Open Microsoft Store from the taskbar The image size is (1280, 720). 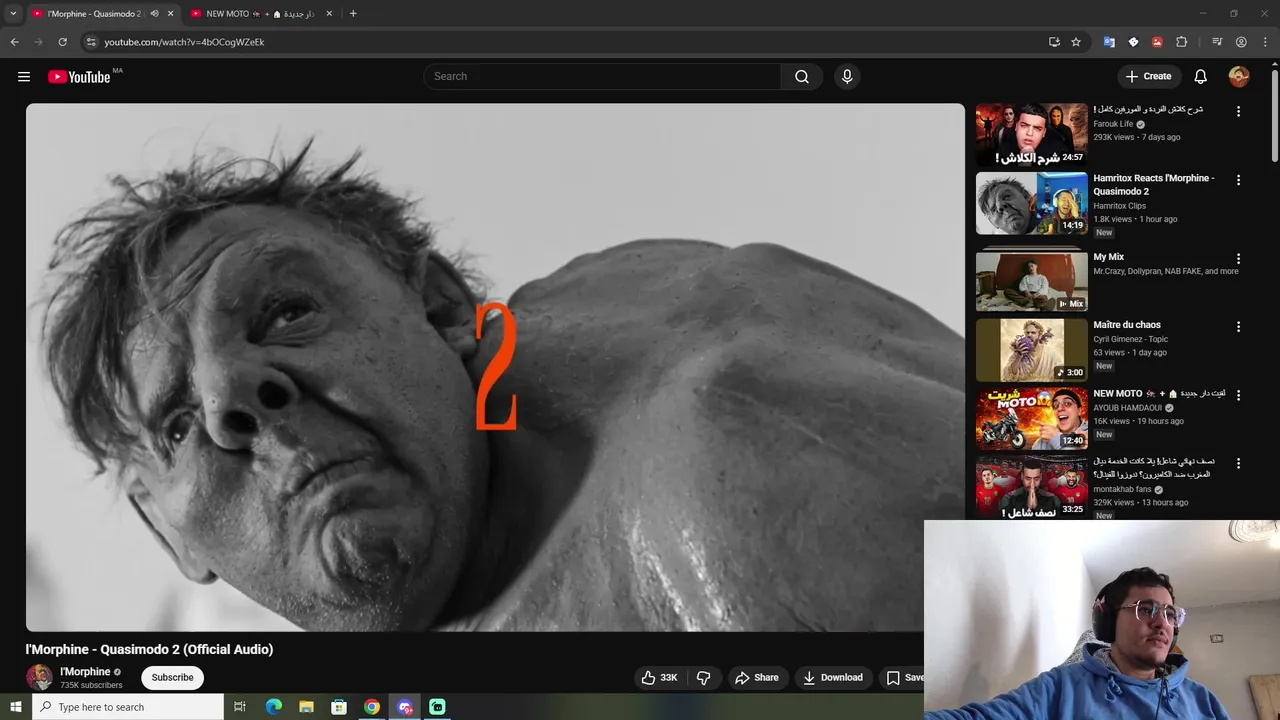tap(339, 707)
